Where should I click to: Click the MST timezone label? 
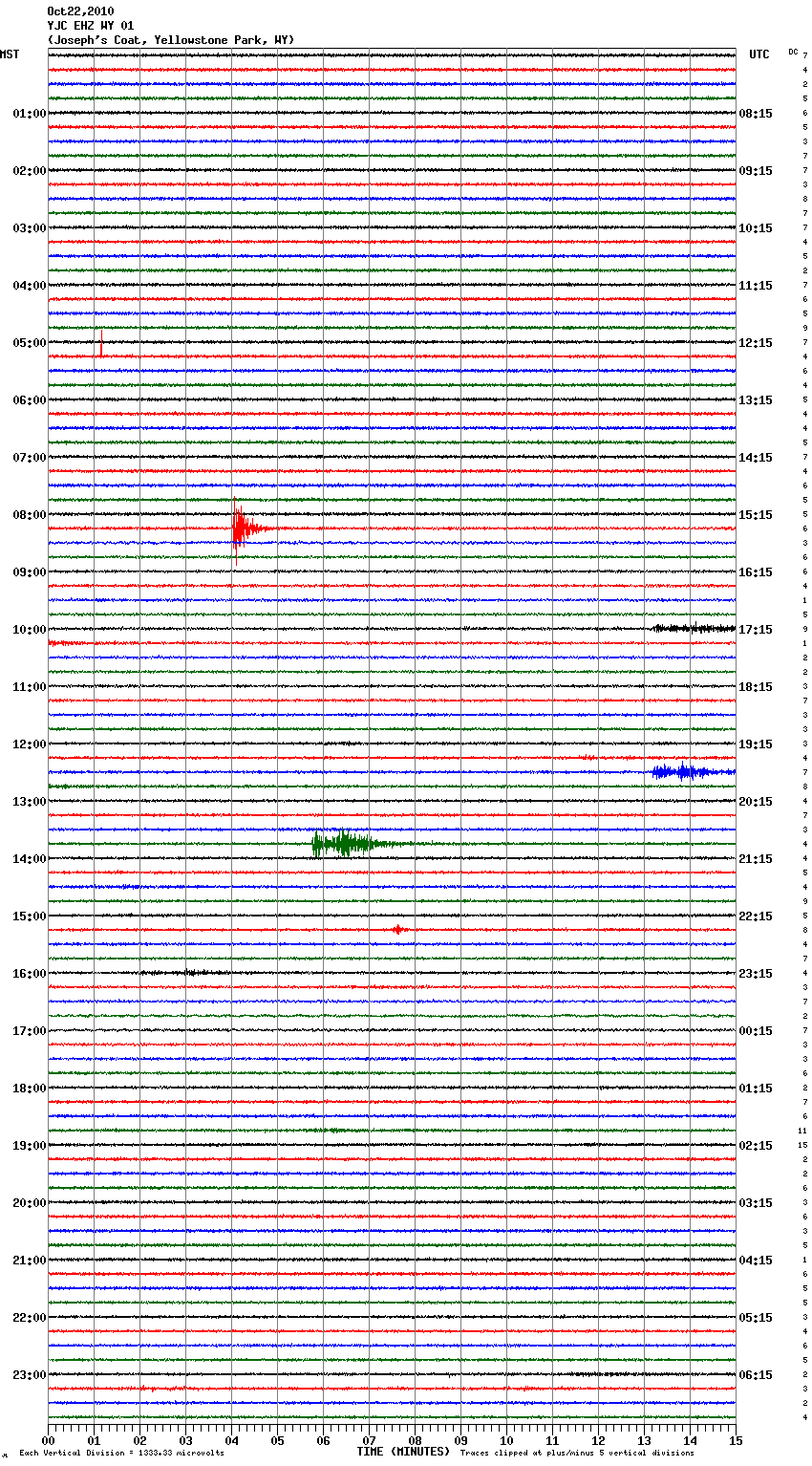10,54
